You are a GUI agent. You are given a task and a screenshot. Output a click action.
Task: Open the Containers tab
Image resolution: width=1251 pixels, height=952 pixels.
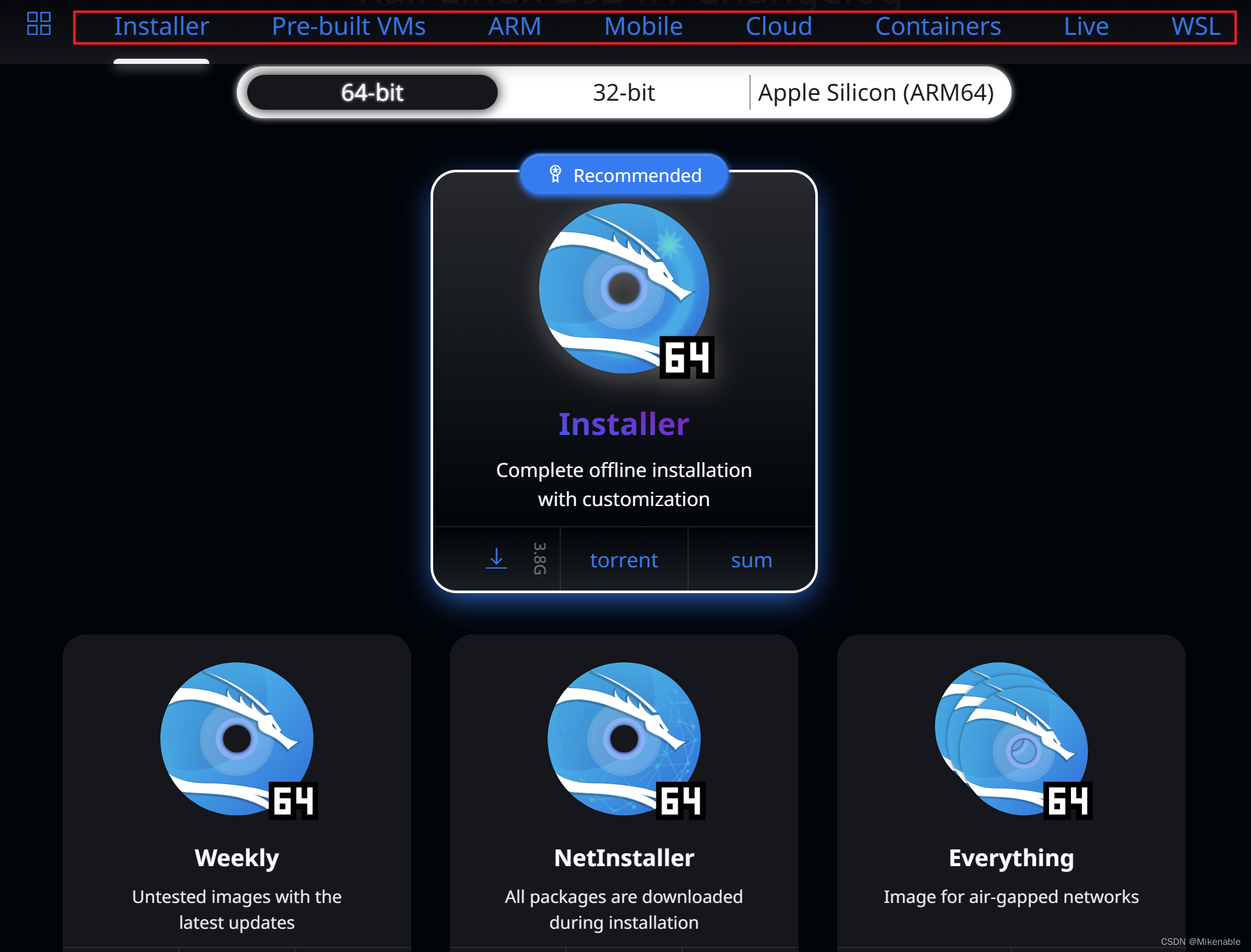tap(938, 26)
